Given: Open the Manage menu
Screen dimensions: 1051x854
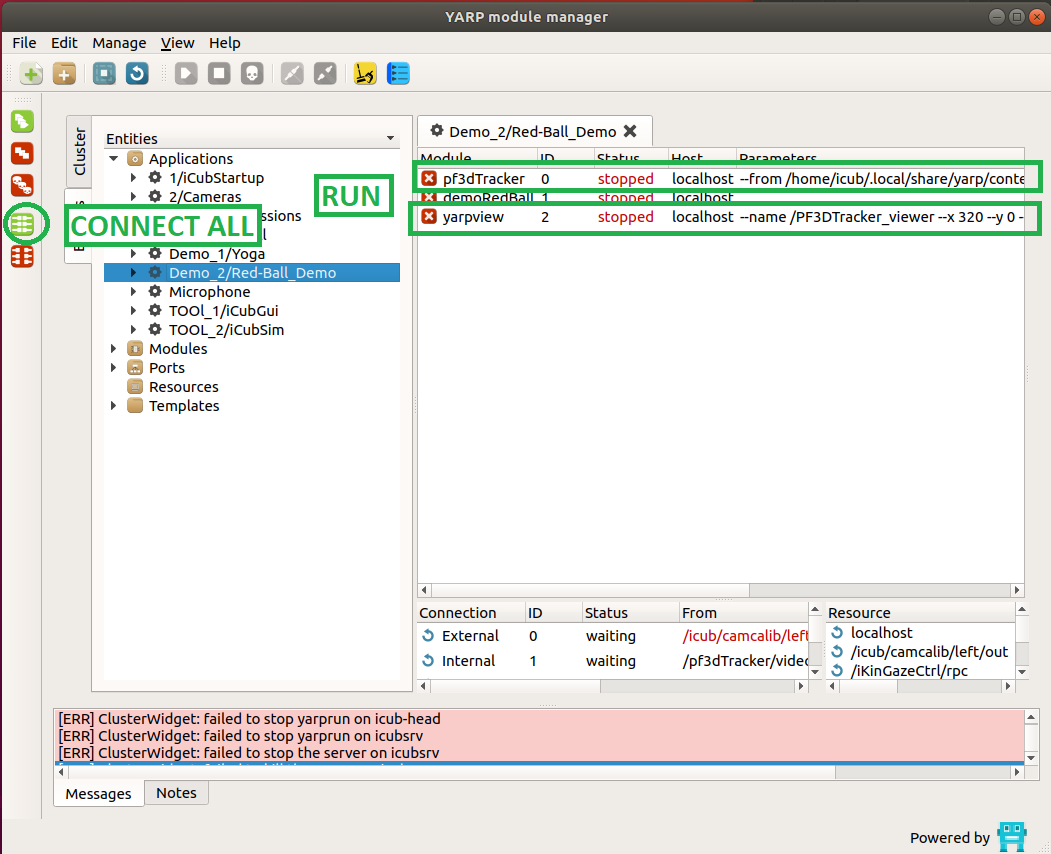Looking at the screenshot, I should coord(119,43).
